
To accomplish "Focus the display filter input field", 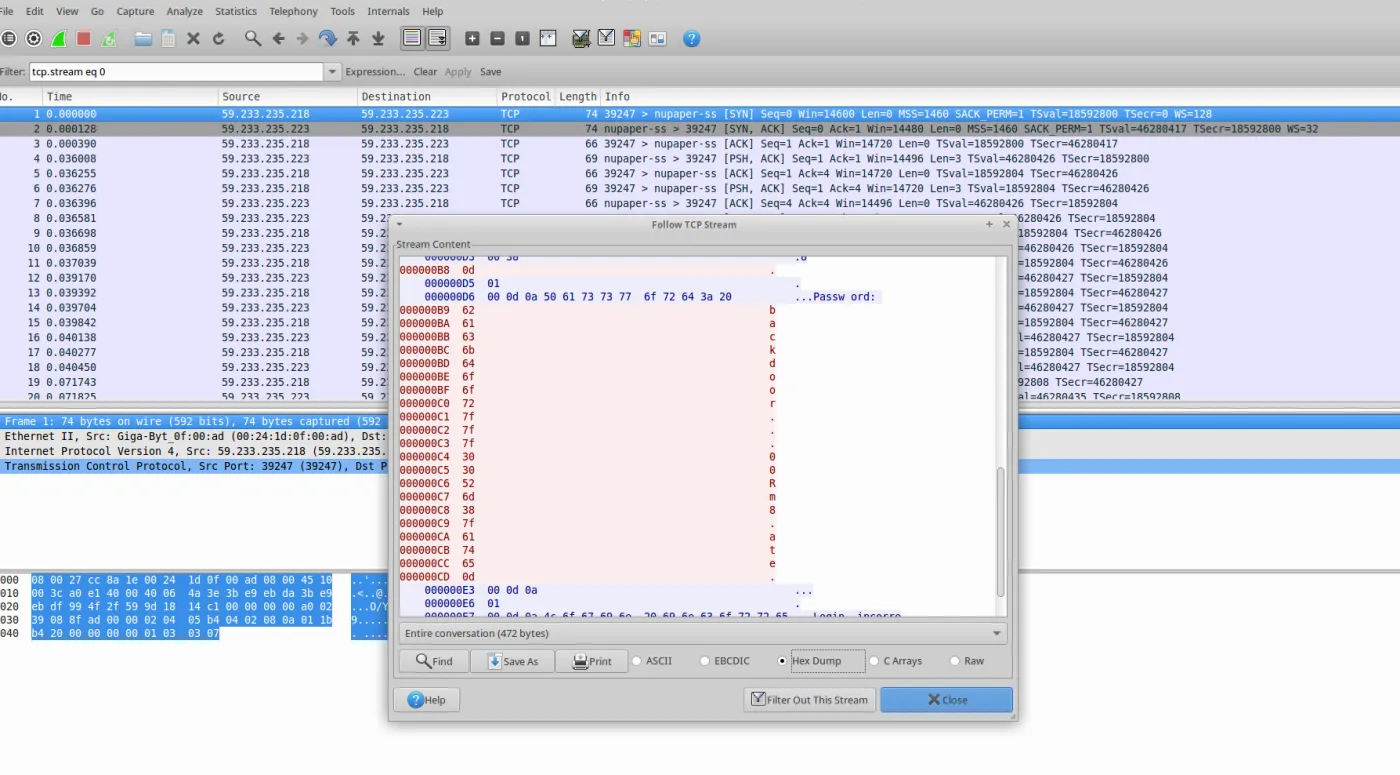I will [x=177, y=72].
